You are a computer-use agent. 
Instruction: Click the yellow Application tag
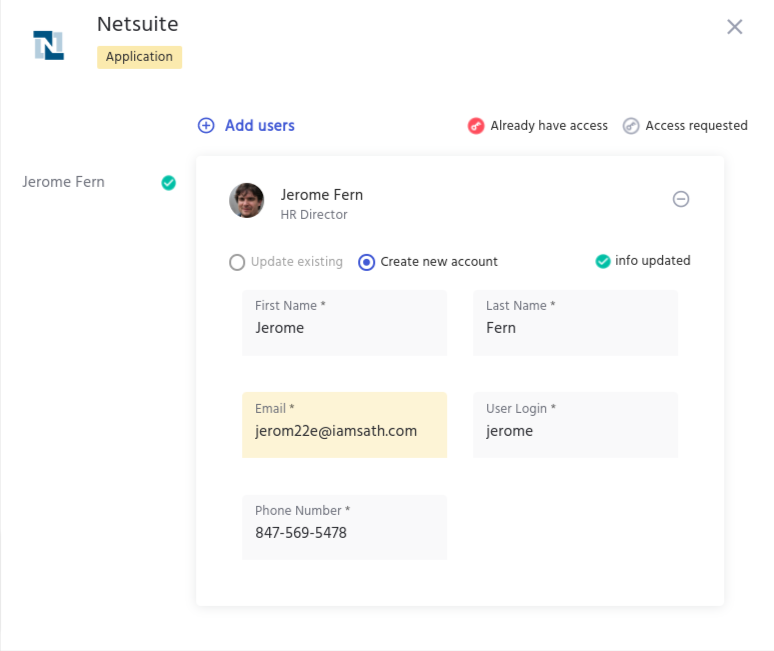tap(139, 57)
